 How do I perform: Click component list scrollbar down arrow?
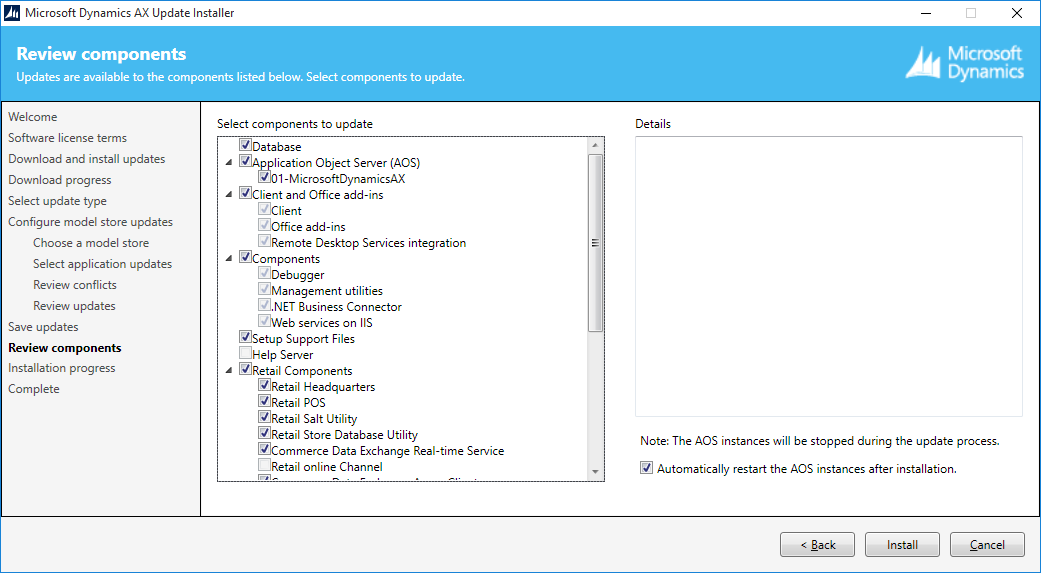(x=595, y=472)
